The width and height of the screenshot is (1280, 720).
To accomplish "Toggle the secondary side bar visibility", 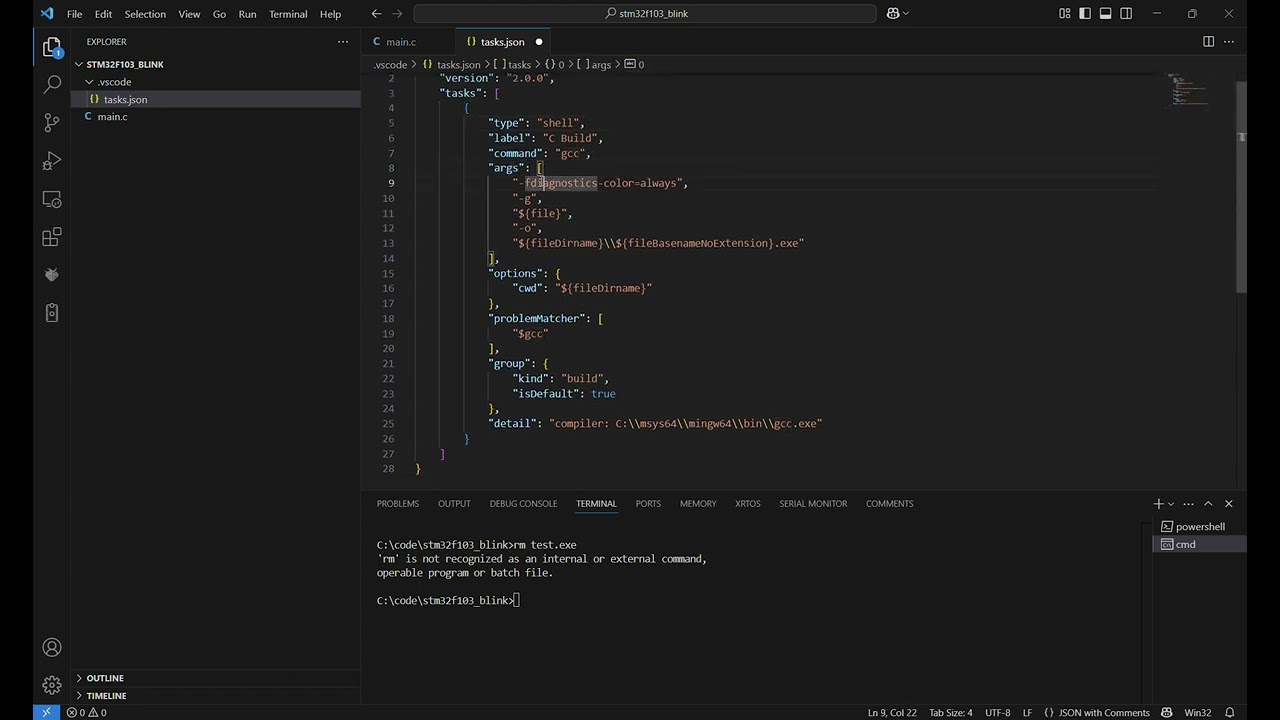I will coord(1127,14).
